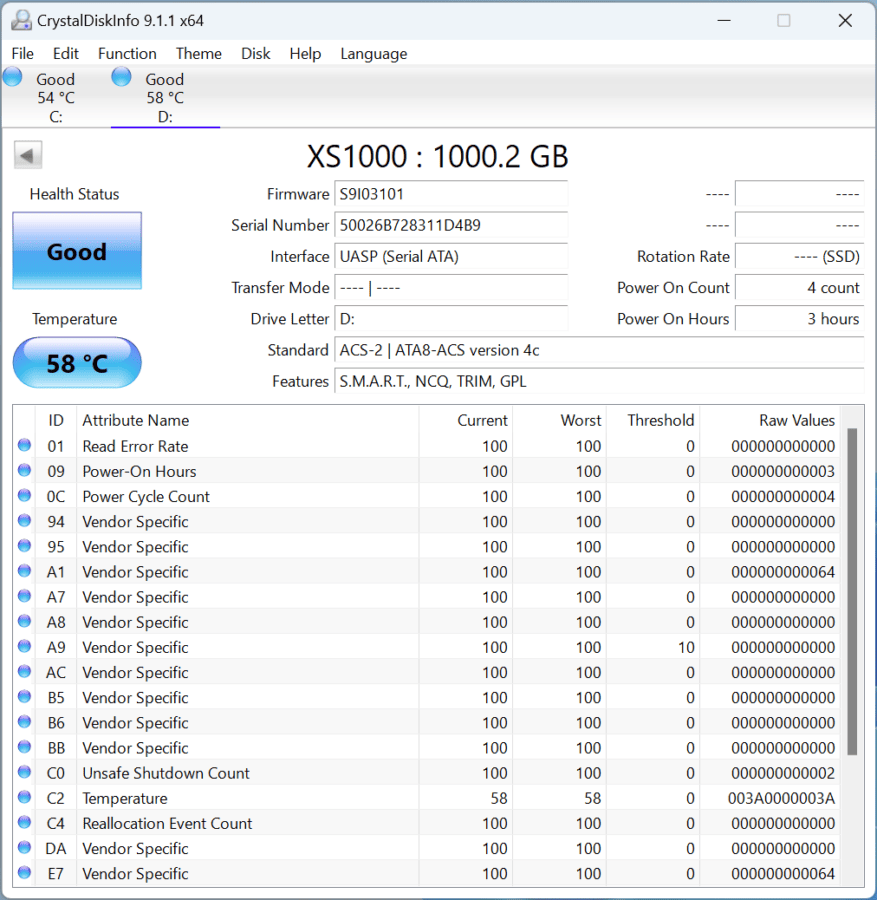Open the Help menu
Screen dimensions: 877x900
pos(305,54)
